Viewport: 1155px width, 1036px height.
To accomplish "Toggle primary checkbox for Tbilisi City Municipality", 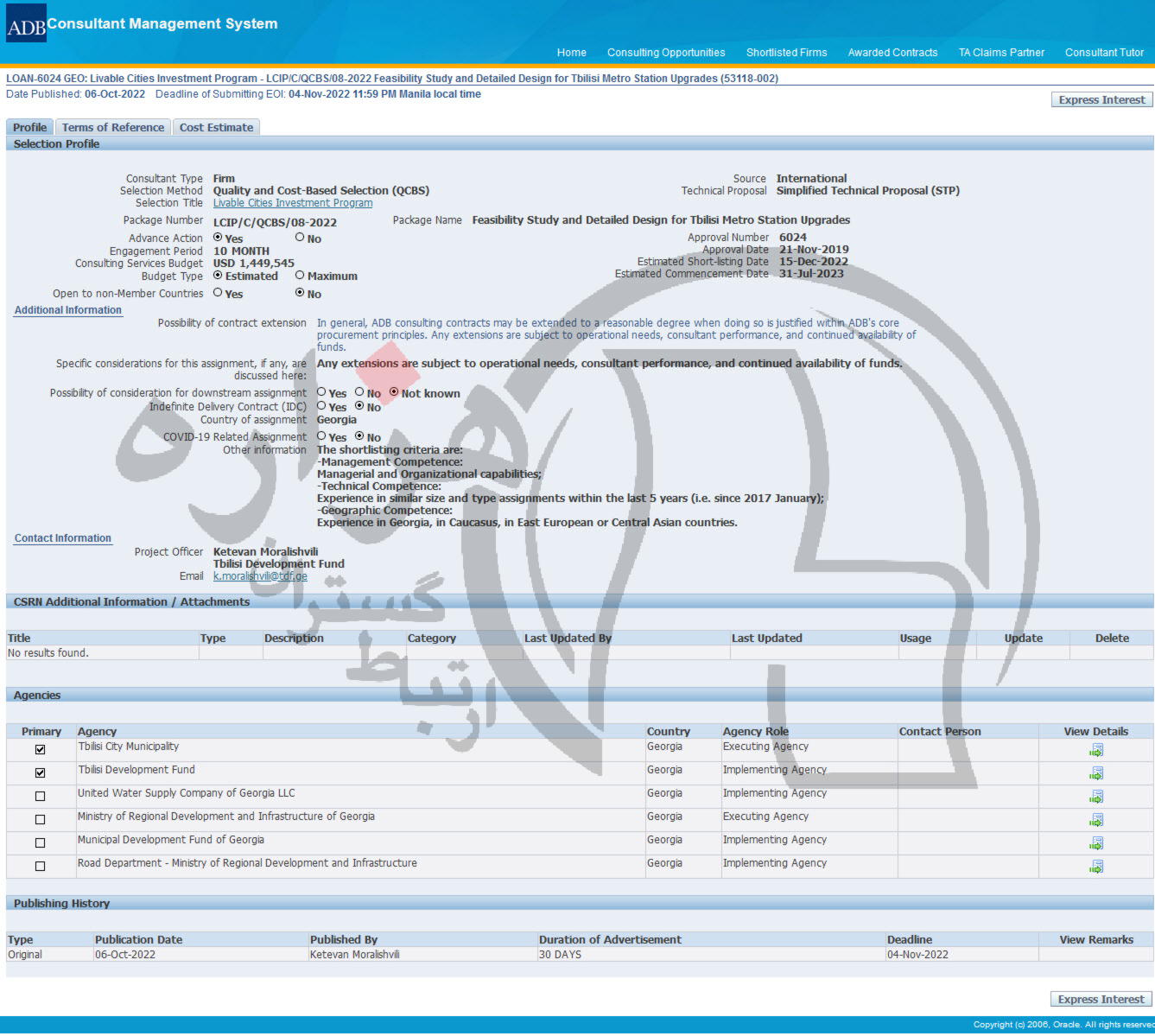I will 40,750.
